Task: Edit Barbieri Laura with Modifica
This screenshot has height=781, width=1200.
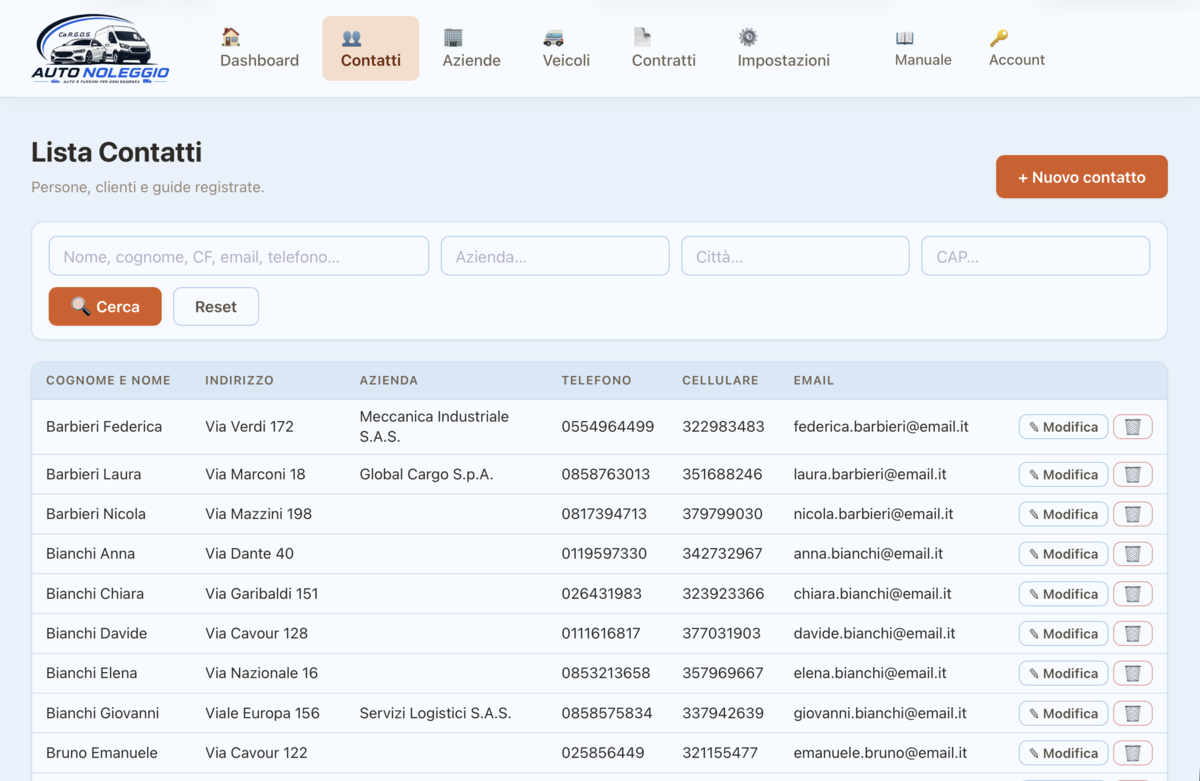Action: [x=1063, y=474]
